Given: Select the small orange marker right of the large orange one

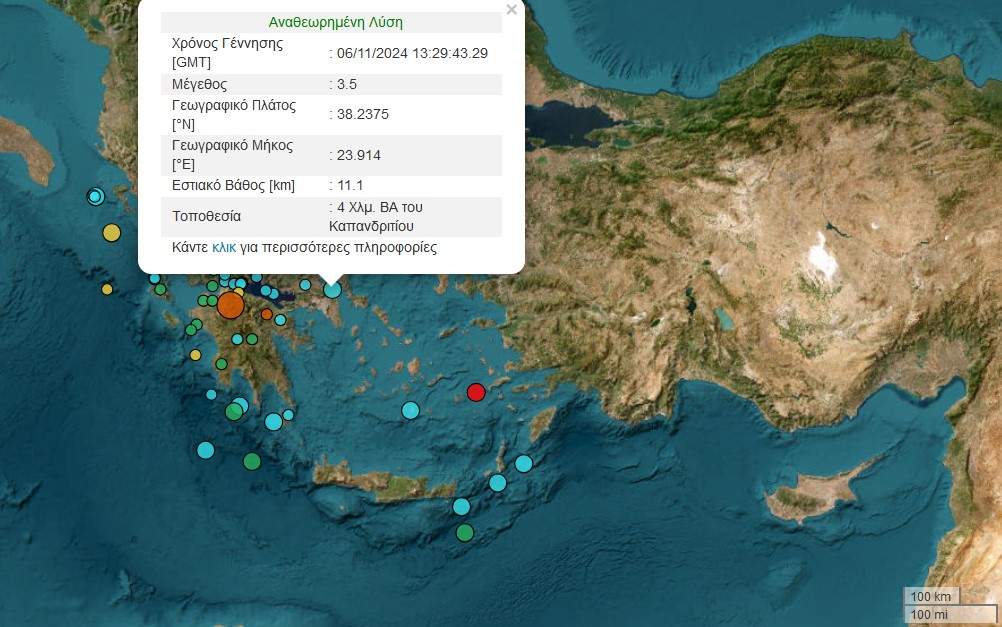Looking at the screenshot, I should 267,314.
